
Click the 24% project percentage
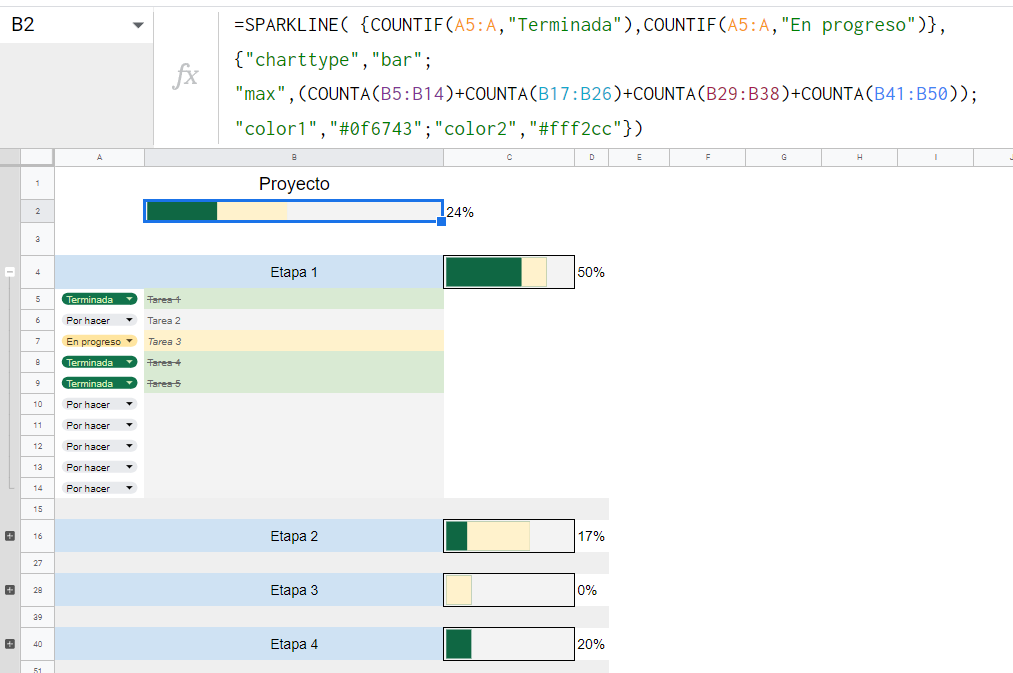(x=460, y=212)
